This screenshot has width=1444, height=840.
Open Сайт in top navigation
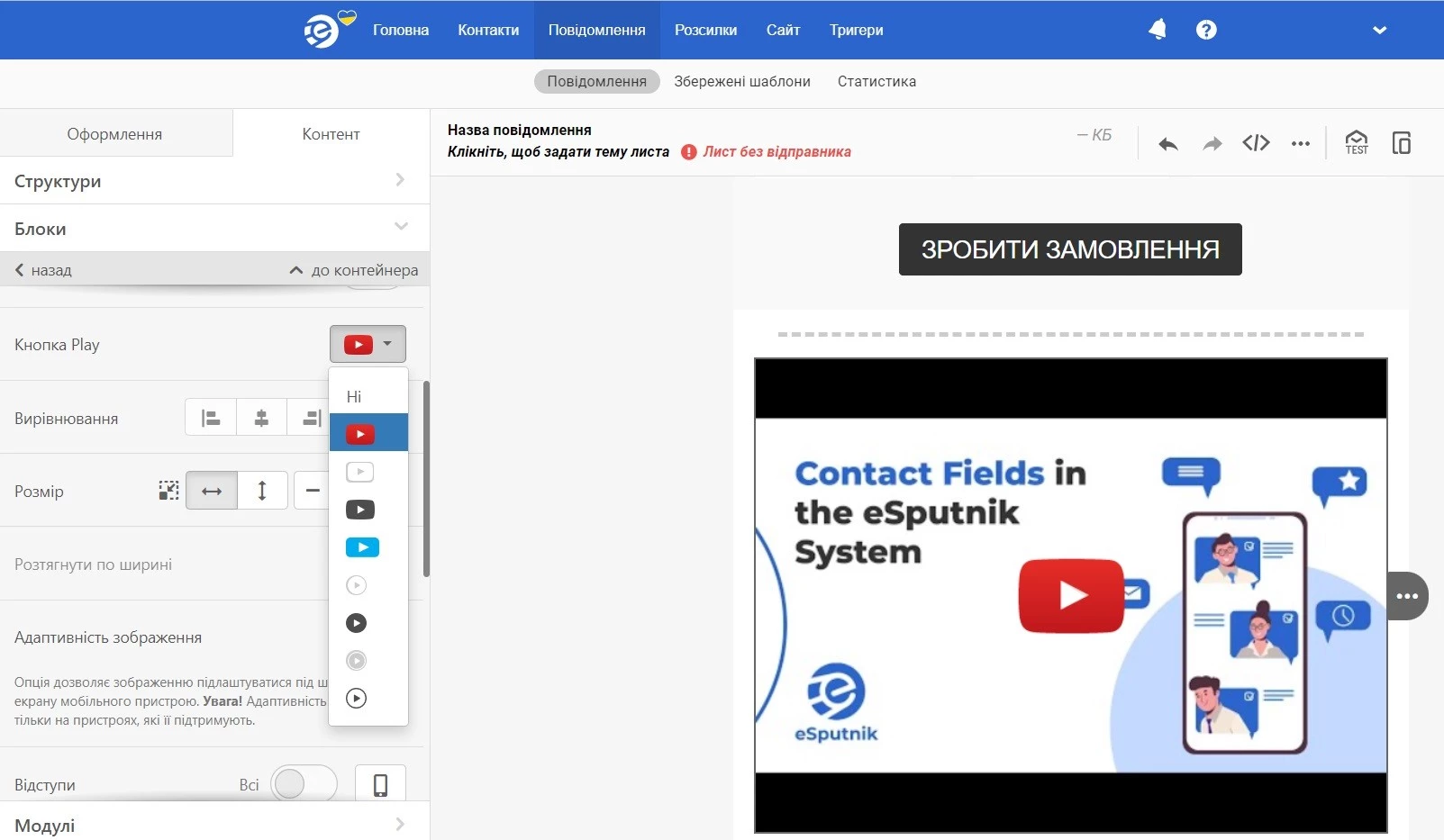pyautogui.click(x=783, y=30)
